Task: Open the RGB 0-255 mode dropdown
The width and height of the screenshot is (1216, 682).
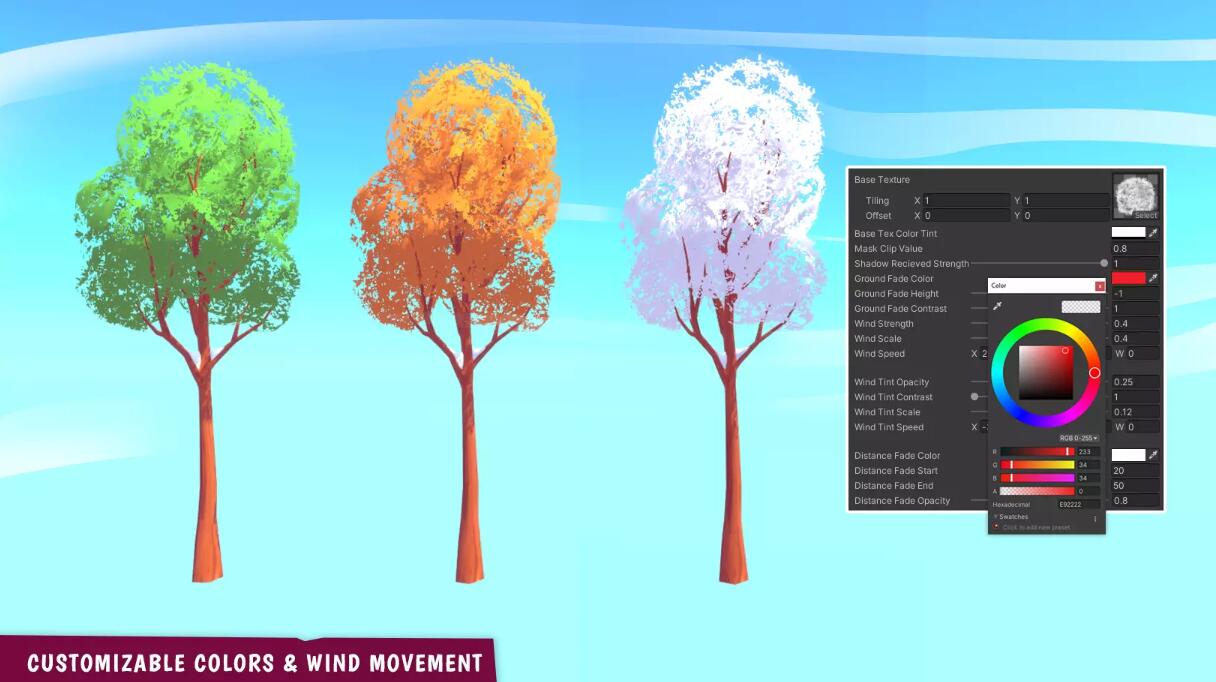Action: (x=1079, y=438)
